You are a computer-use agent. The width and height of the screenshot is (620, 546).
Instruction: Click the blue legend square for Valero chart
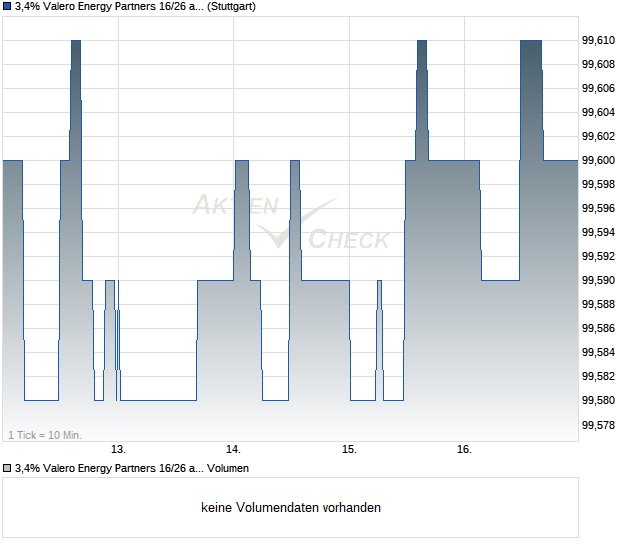pyautogui.click(x=7, y=6)
